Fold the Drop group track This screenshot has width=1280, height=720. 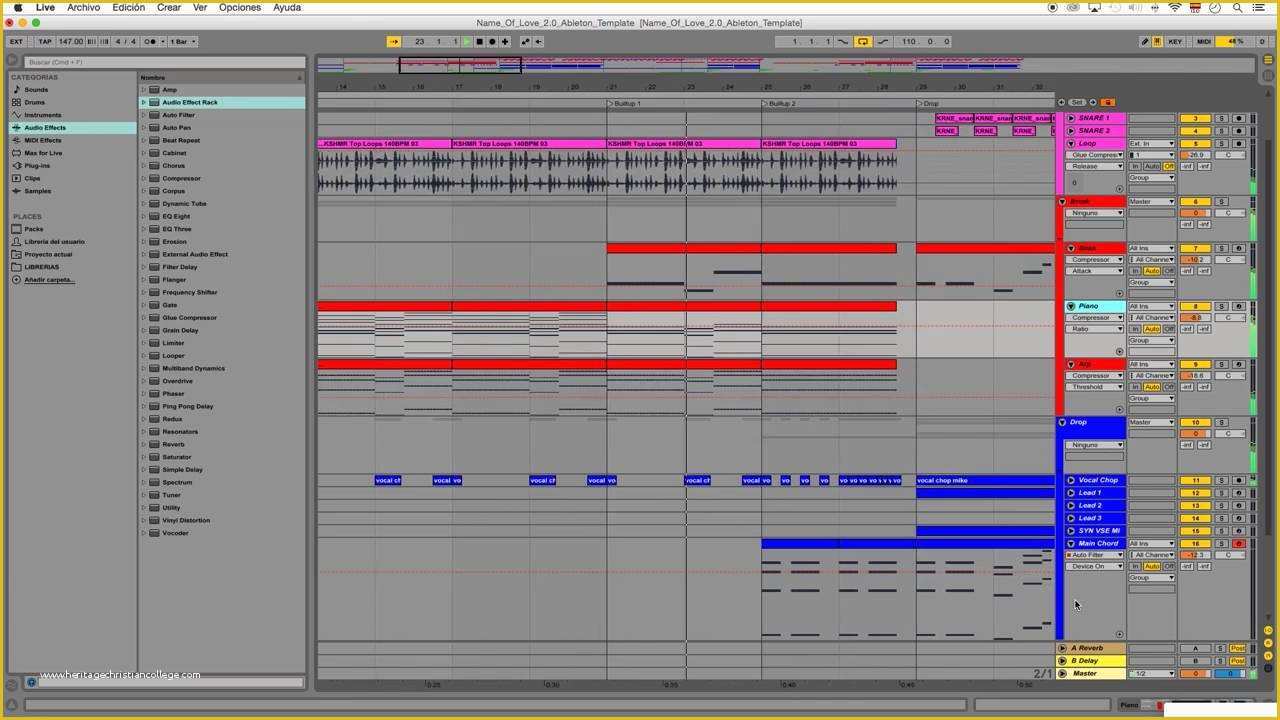tap(1062, 422)
